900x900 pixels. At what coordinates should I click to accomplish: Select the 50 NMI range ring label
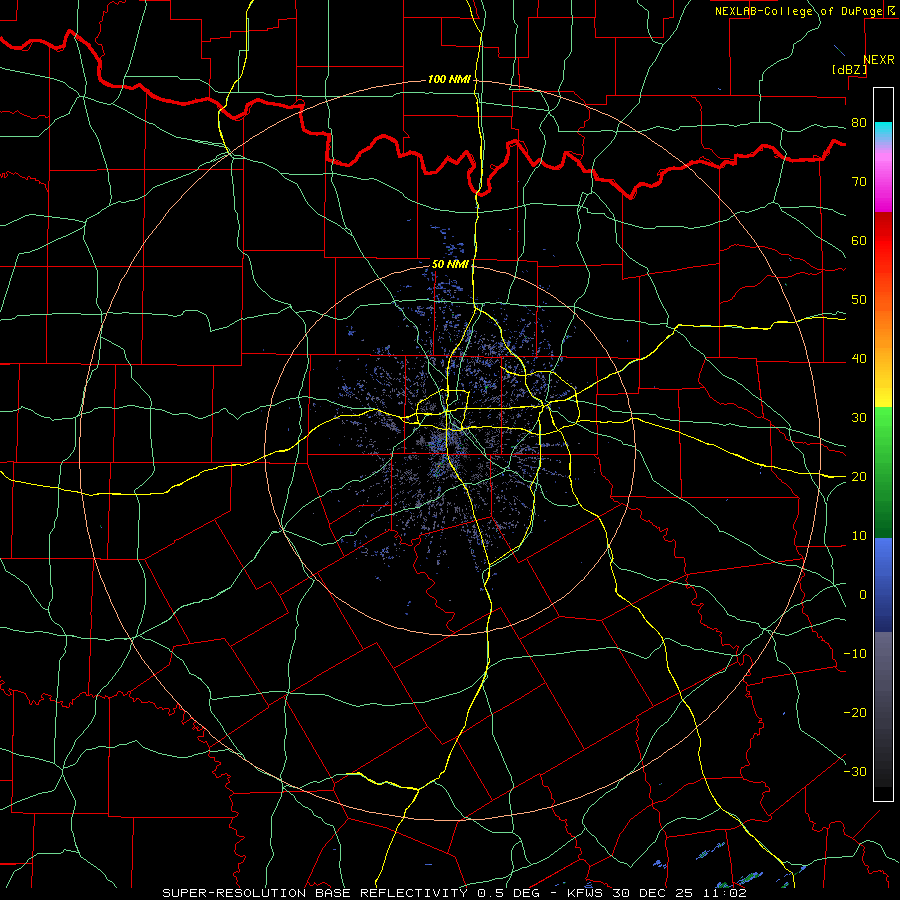point(451,265)
